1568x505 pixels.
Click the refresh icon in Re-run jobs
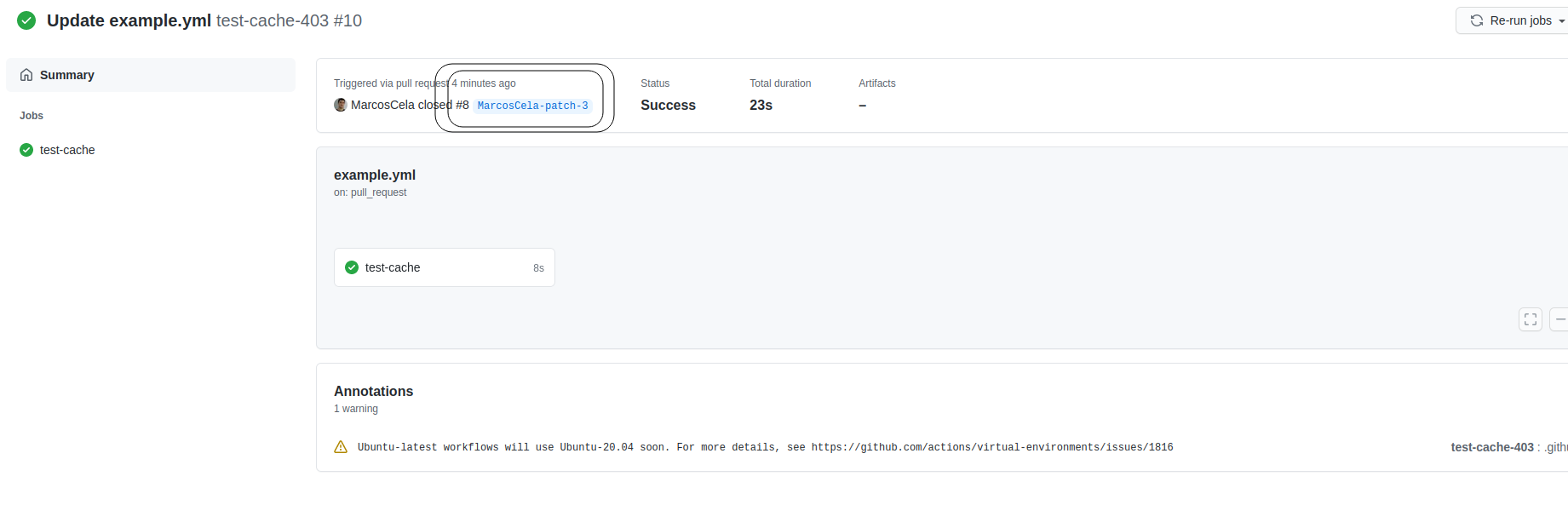(1477, 20)
